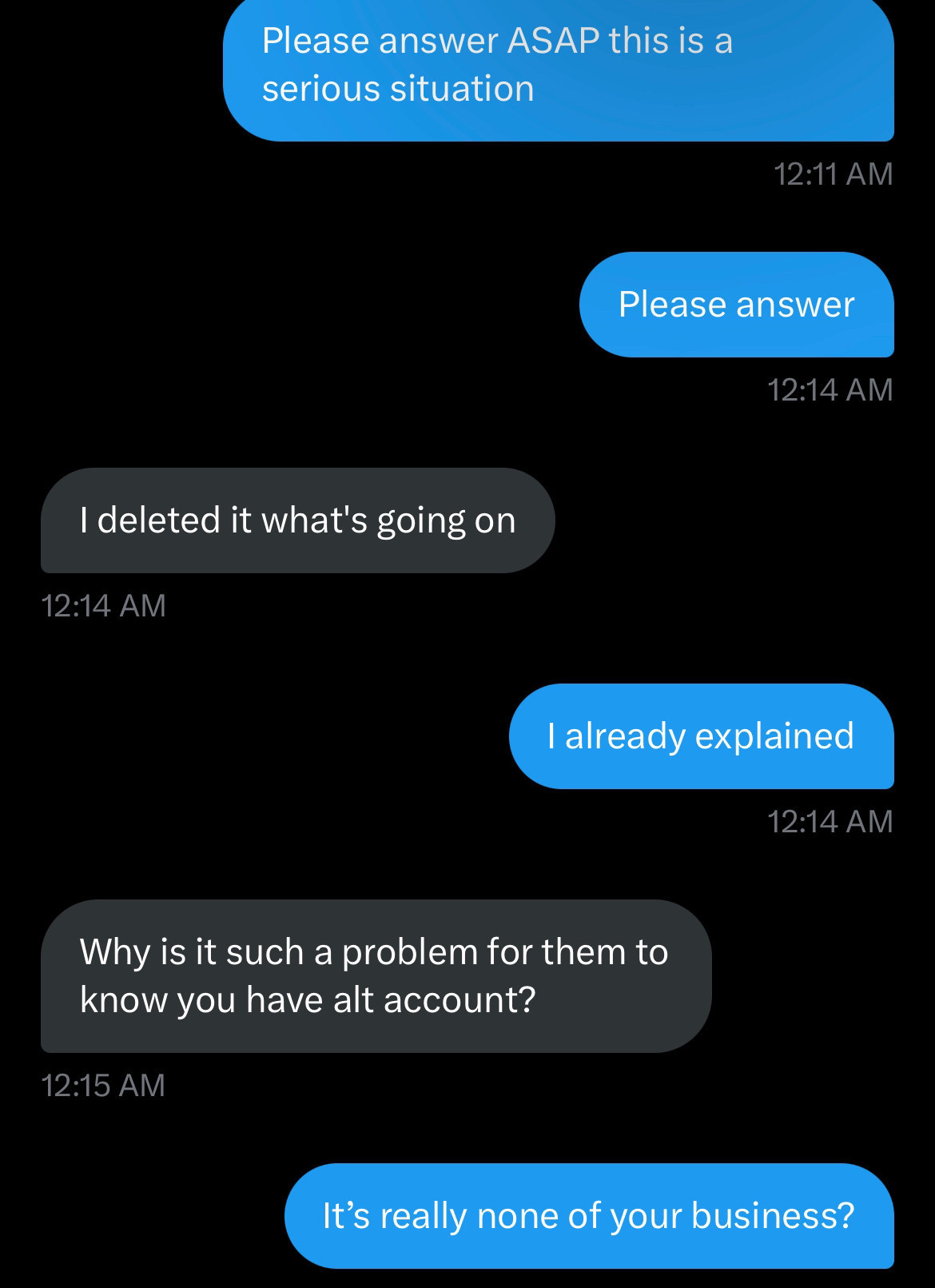Tap the 12:14 AM timestamp under 'I deleted it'
The width and height of the screenshot is (935, 1288).
tap(103, 605)
